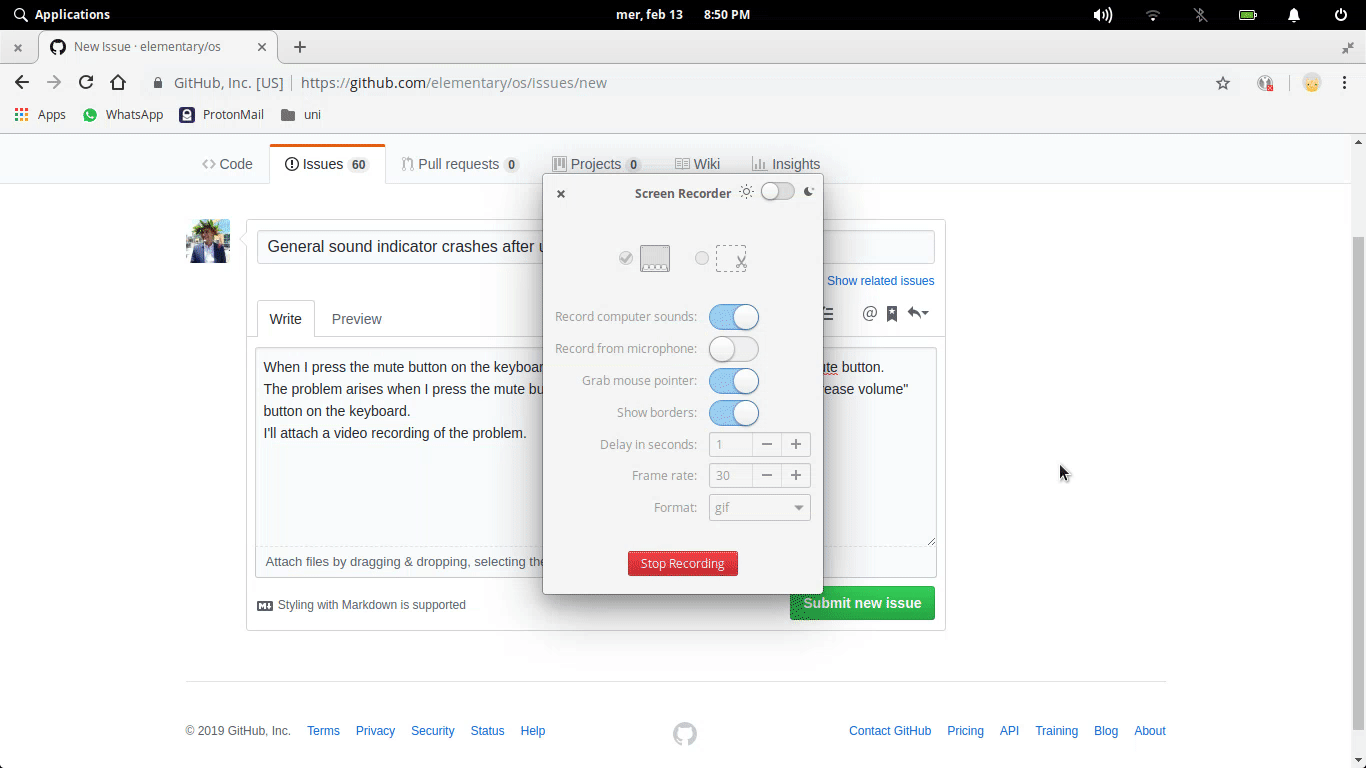Open the notifications bell indicator

pos(1294,15)
